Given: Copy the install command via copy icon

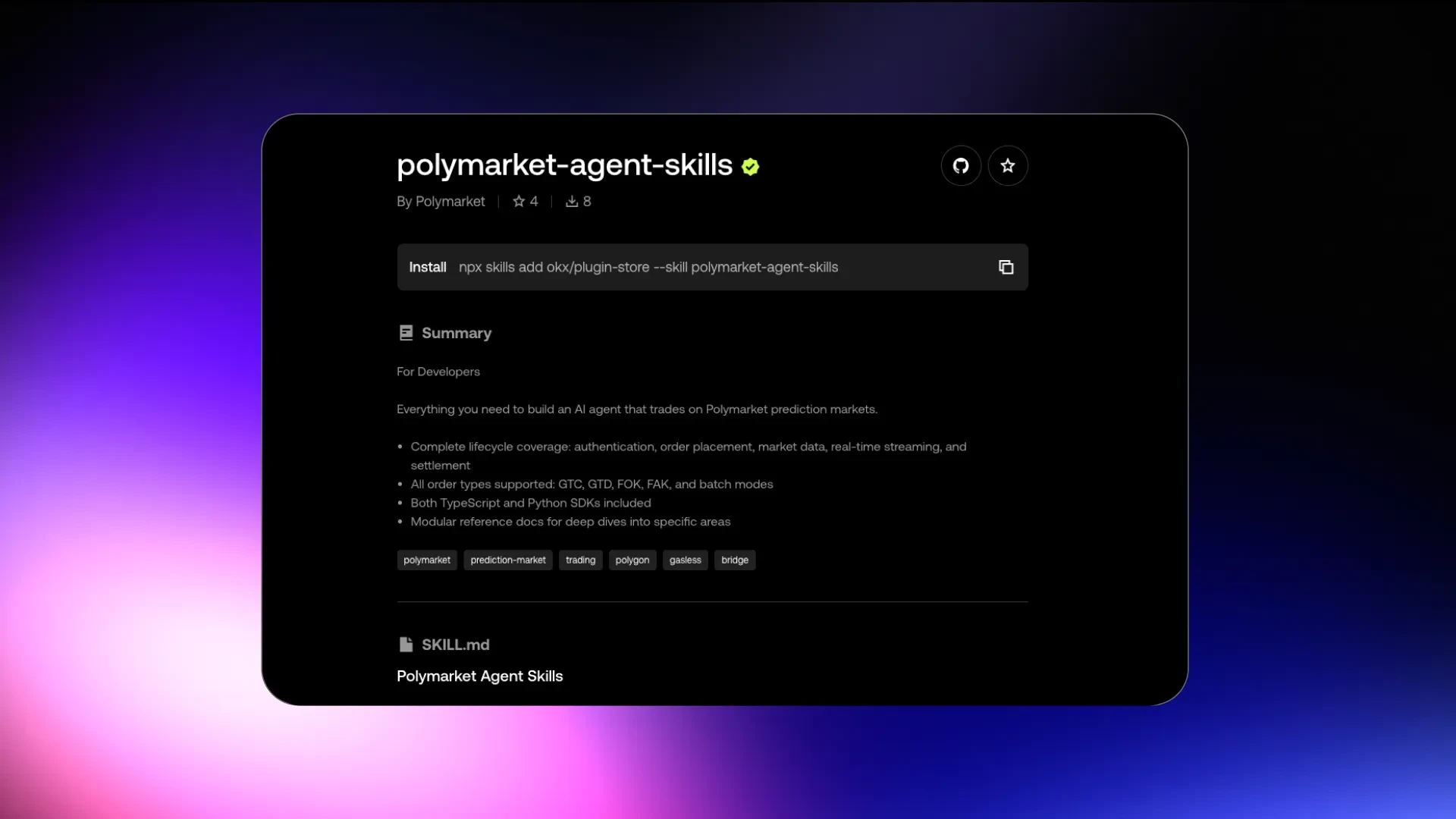Looking at the screenshot, I should coord(1006,267).
